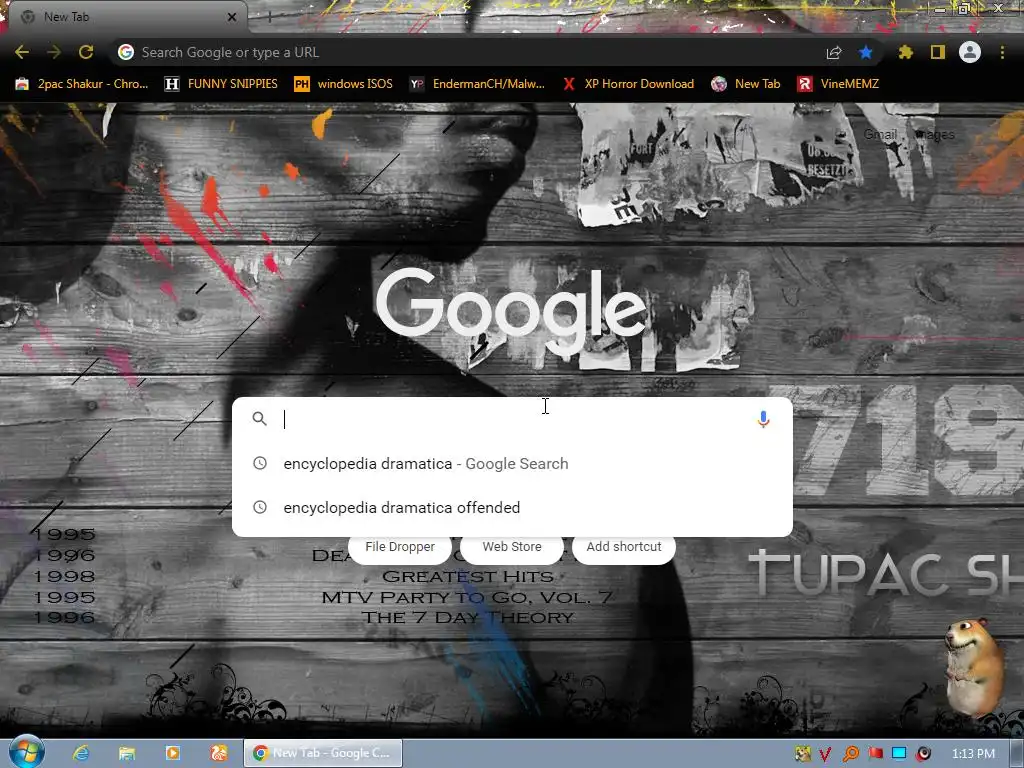The height and width of the screenshot is (768, 1024).
Task: Click the Google logo
Action: 511,310
